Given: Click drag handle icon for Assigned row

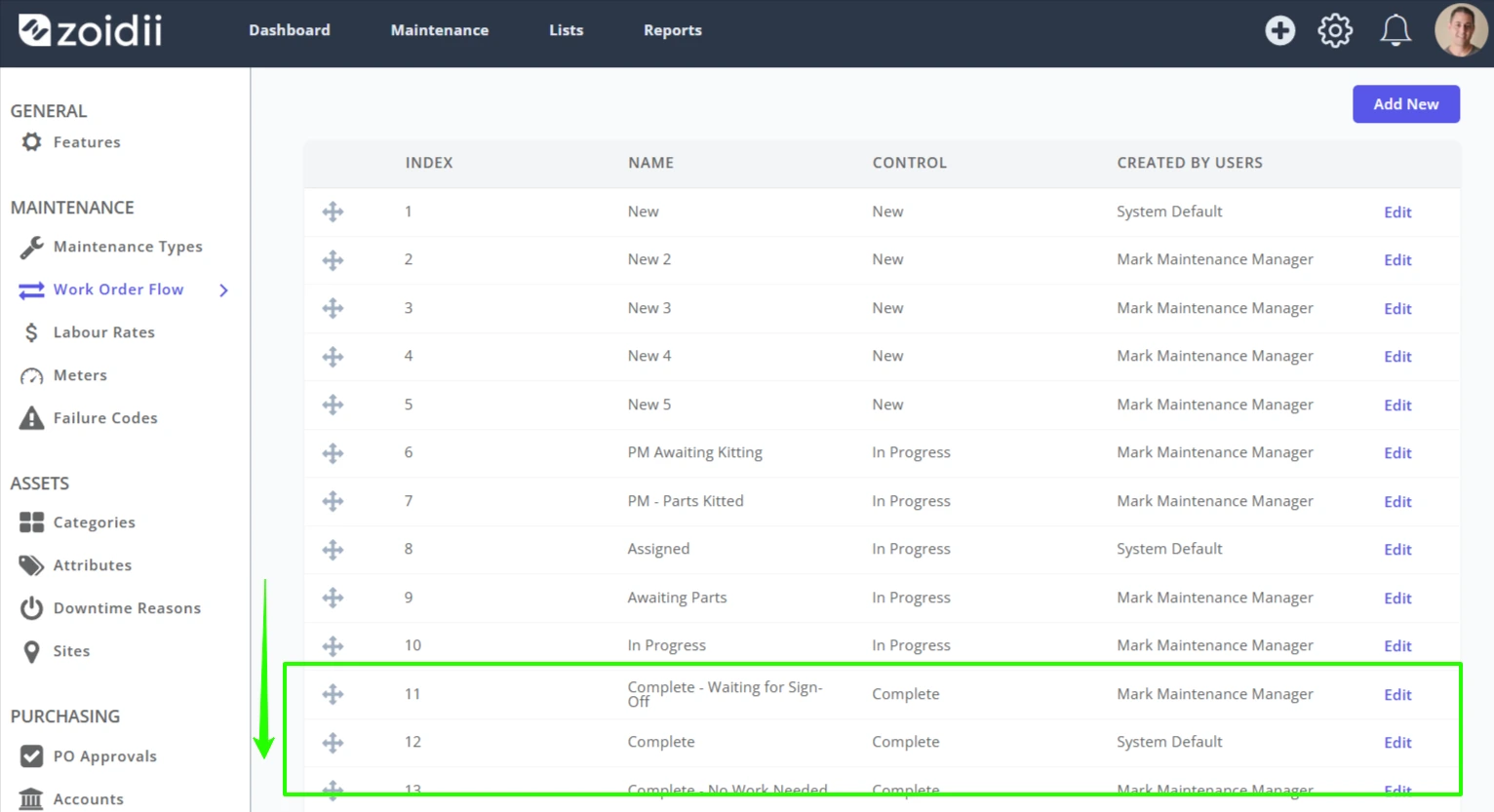Looking at the screenshot, I should pyautogui.click(x=333, y=550).
